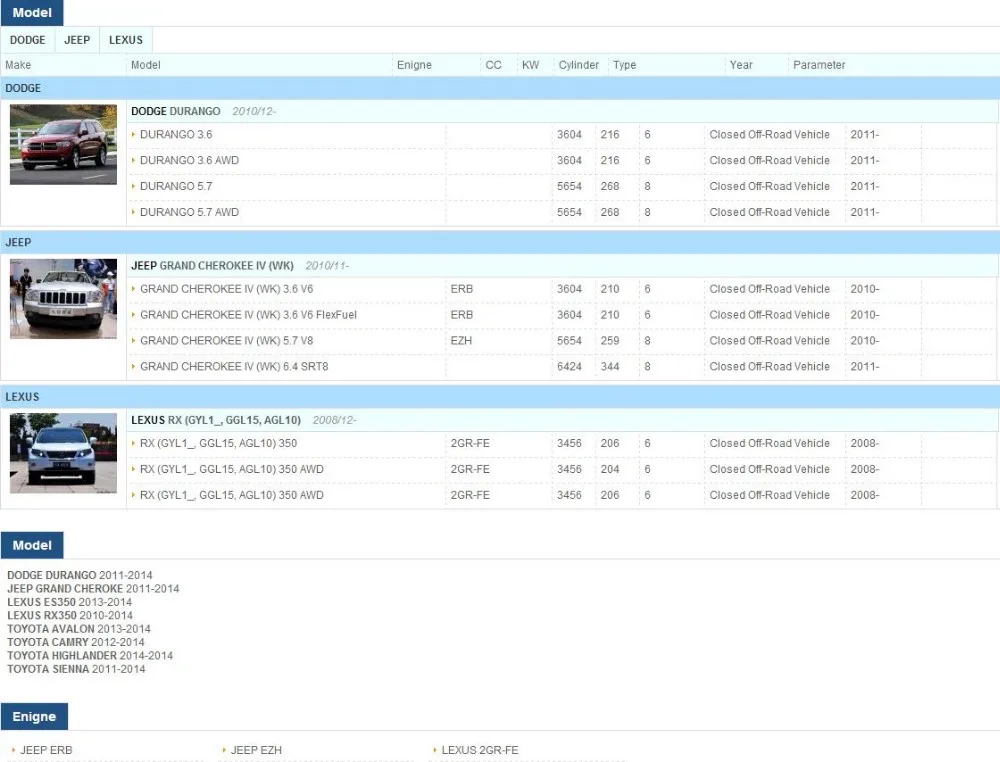Image resolution: width=1000 pixels, height=762 pixels.
Task: Click the CC column header
Action: click(493, 65)
